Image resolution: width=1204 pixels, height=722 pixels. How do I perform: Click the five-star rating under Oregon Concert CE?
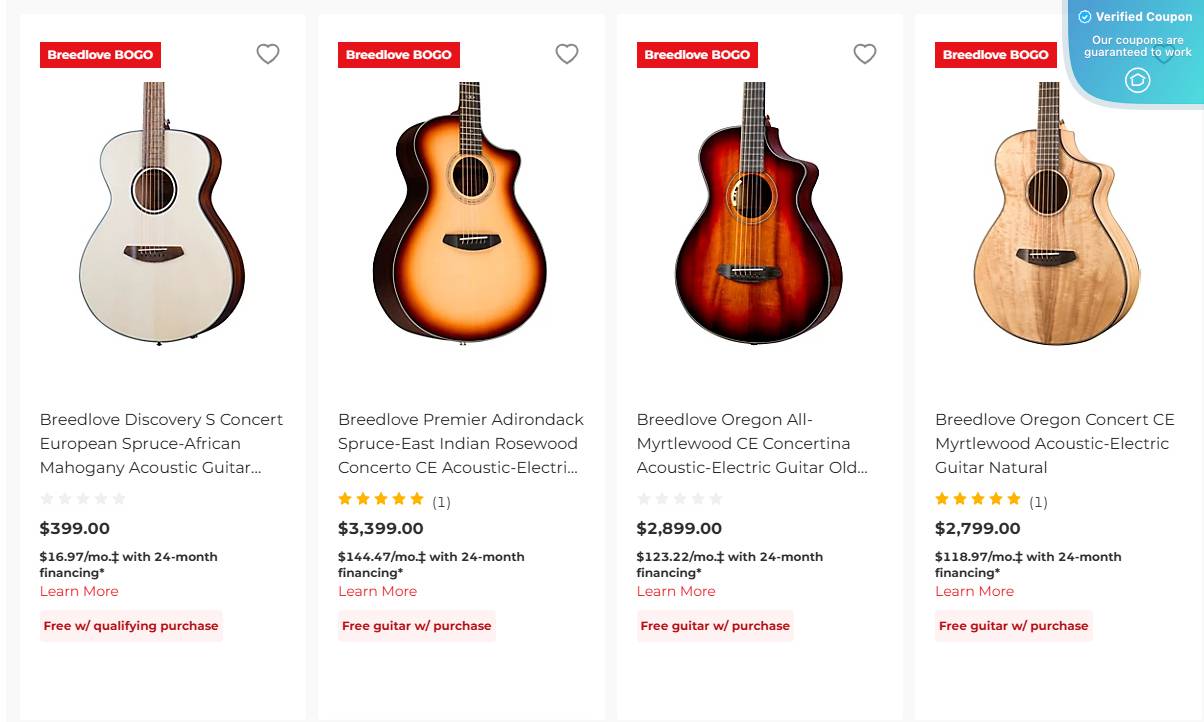click(979, 498)
